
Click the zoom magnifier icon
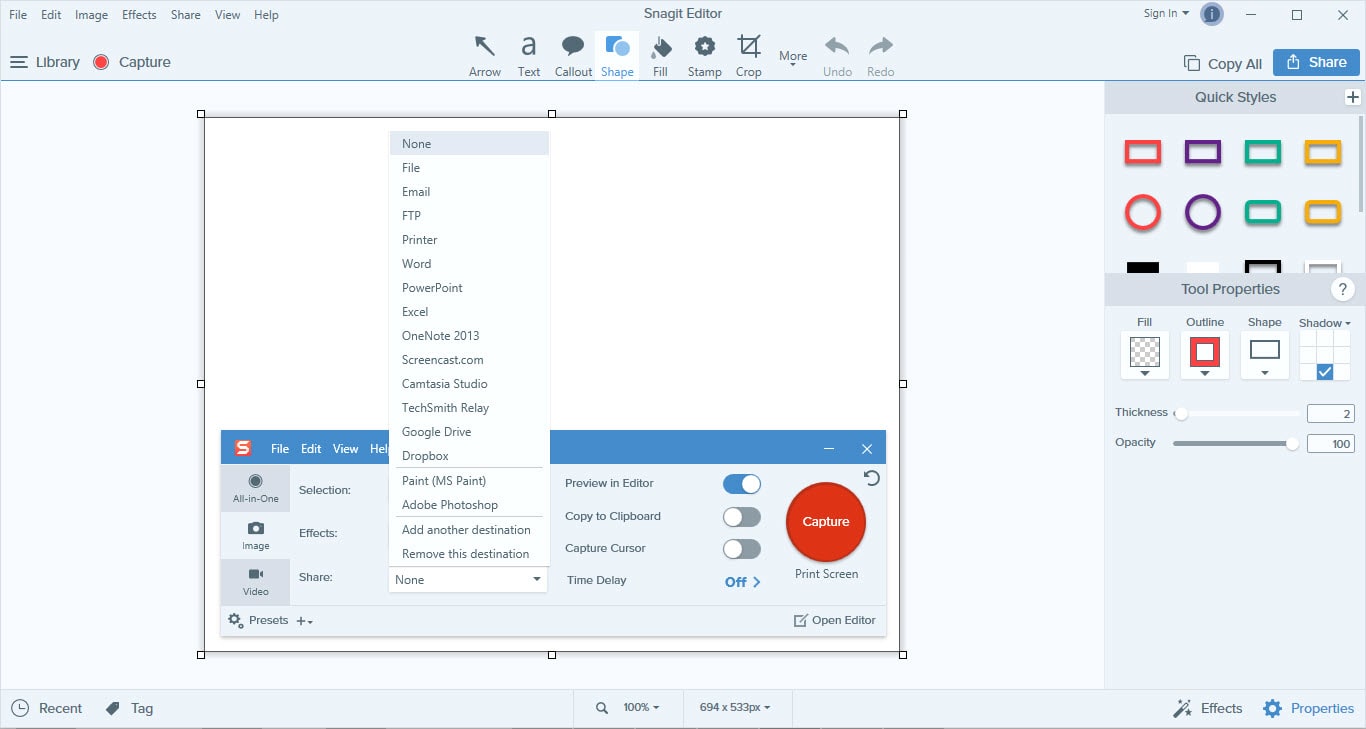click(602, 708)
